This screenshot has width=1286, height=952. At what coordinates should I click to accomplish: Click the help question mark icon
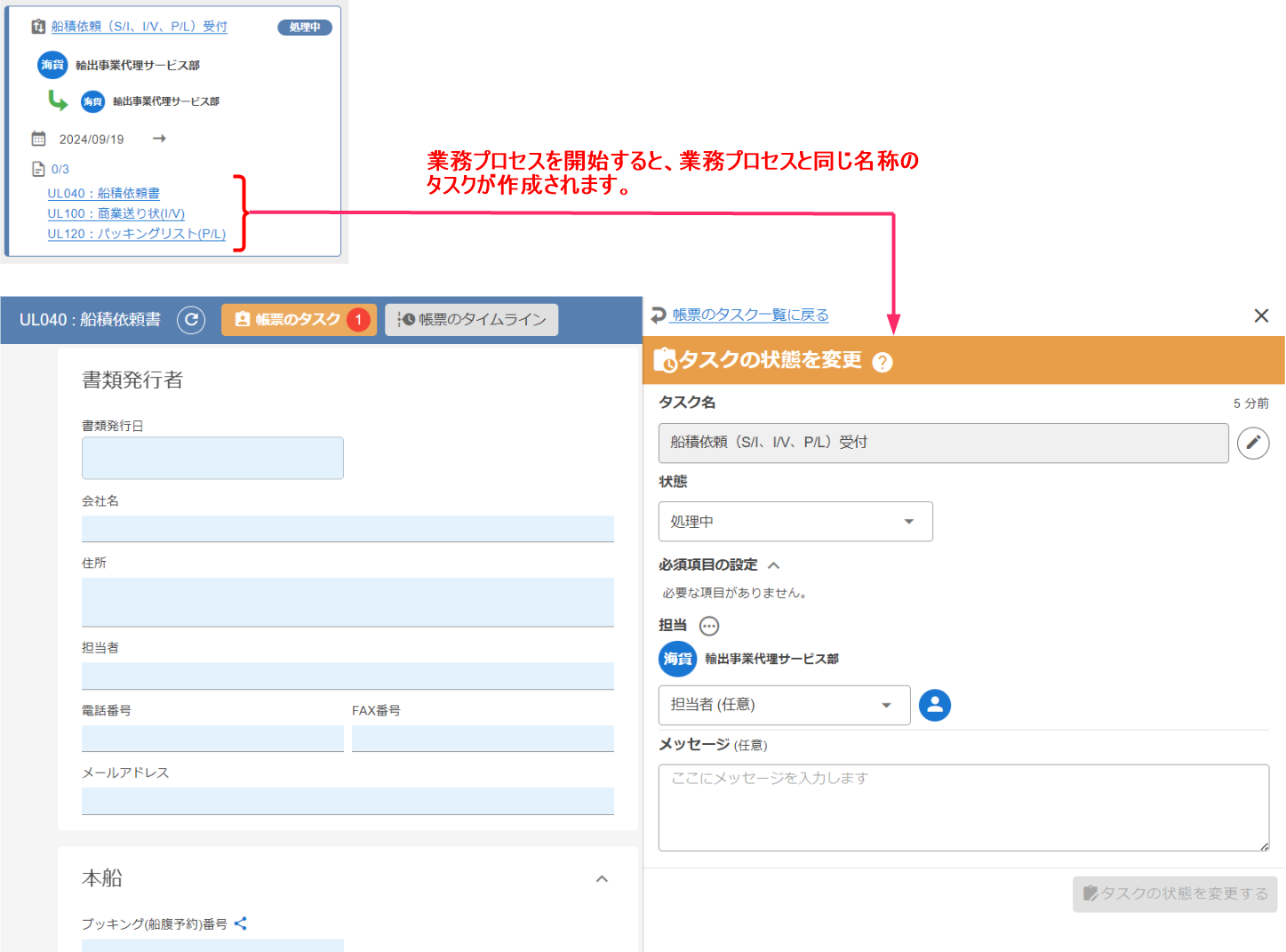pyautogui.click(x=882, y=363)
